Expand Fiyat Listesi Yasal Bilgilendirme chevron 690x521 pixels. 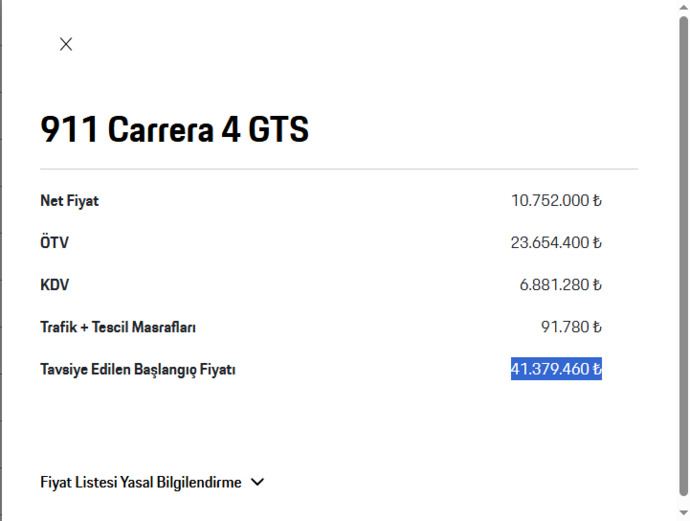(257, 482)
